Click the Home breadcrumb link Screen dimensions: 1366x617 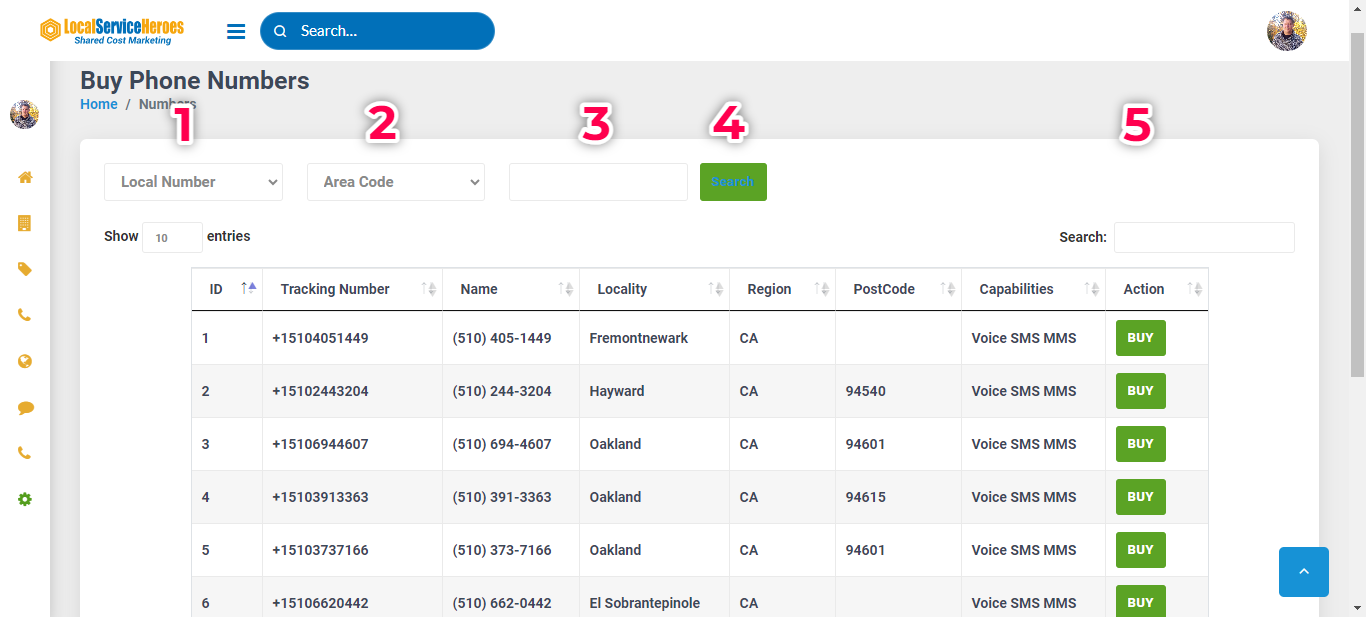coord(99,104)
